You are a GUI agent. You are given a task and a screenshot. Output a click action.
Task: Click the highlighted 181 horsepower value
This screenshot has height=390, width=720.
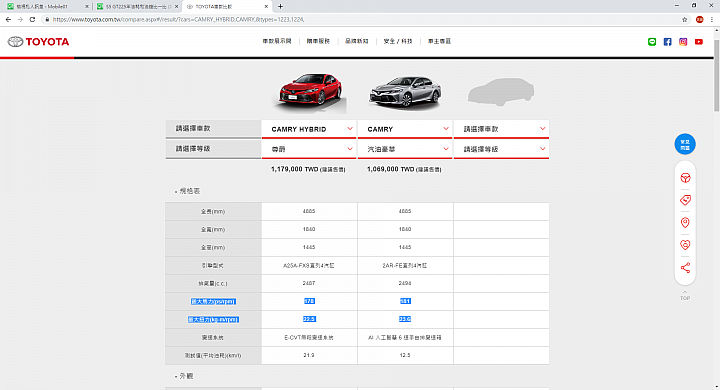[x=405, y=301]
